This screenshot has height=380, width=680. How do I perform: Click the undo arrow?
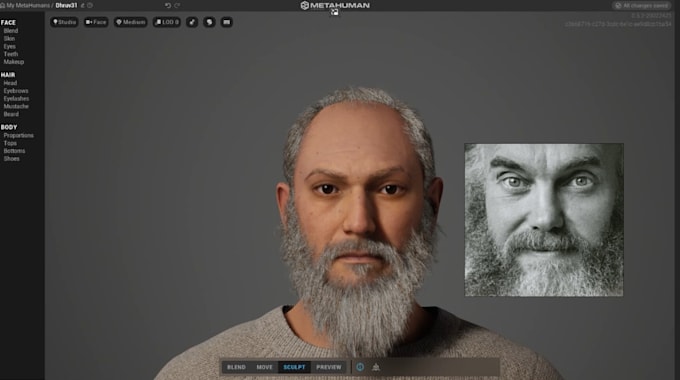click(168, 6)
